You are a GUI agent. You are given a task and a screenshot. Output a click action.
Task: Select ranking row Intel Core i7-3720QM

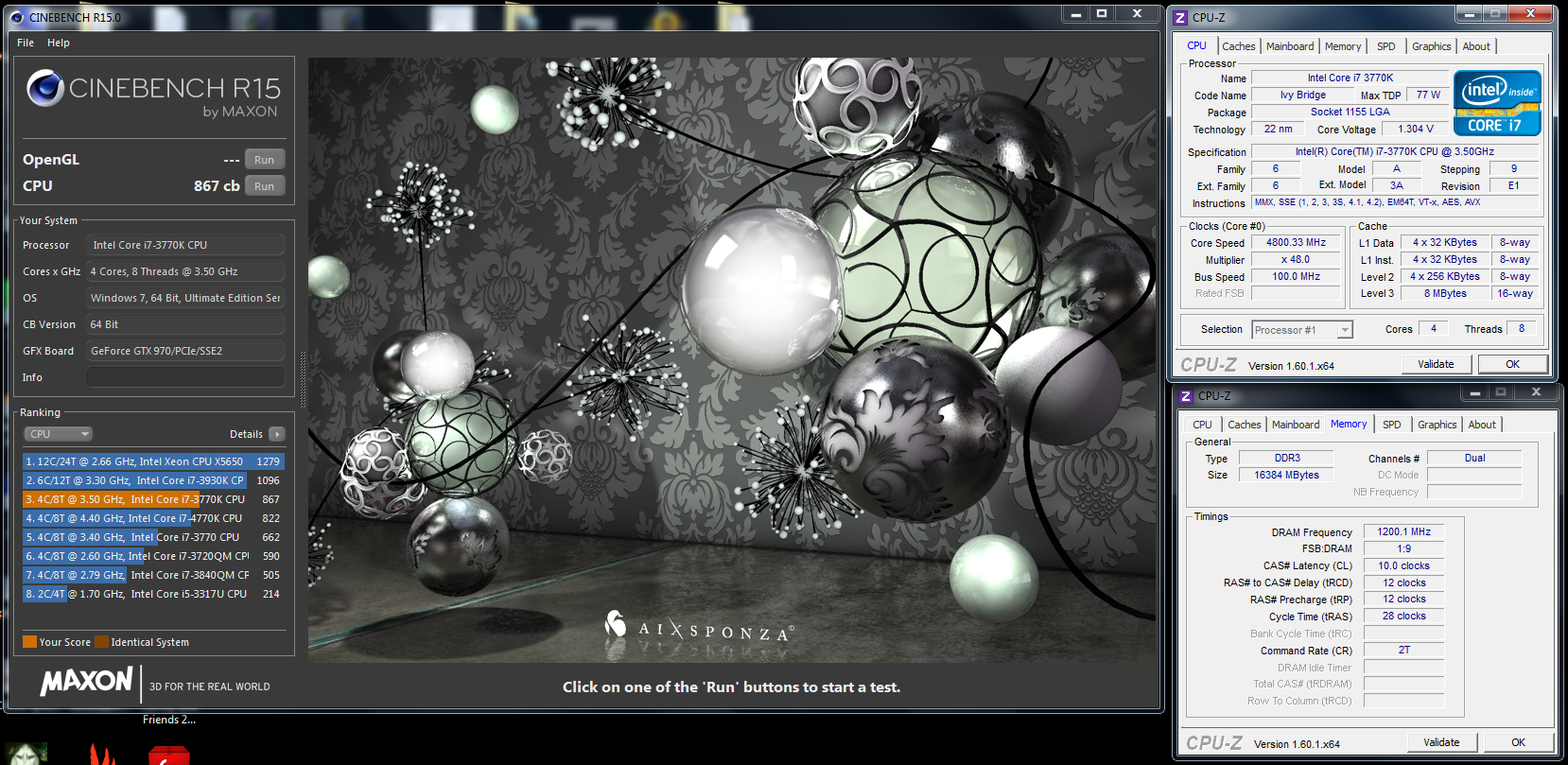click(x=153, y=556)
